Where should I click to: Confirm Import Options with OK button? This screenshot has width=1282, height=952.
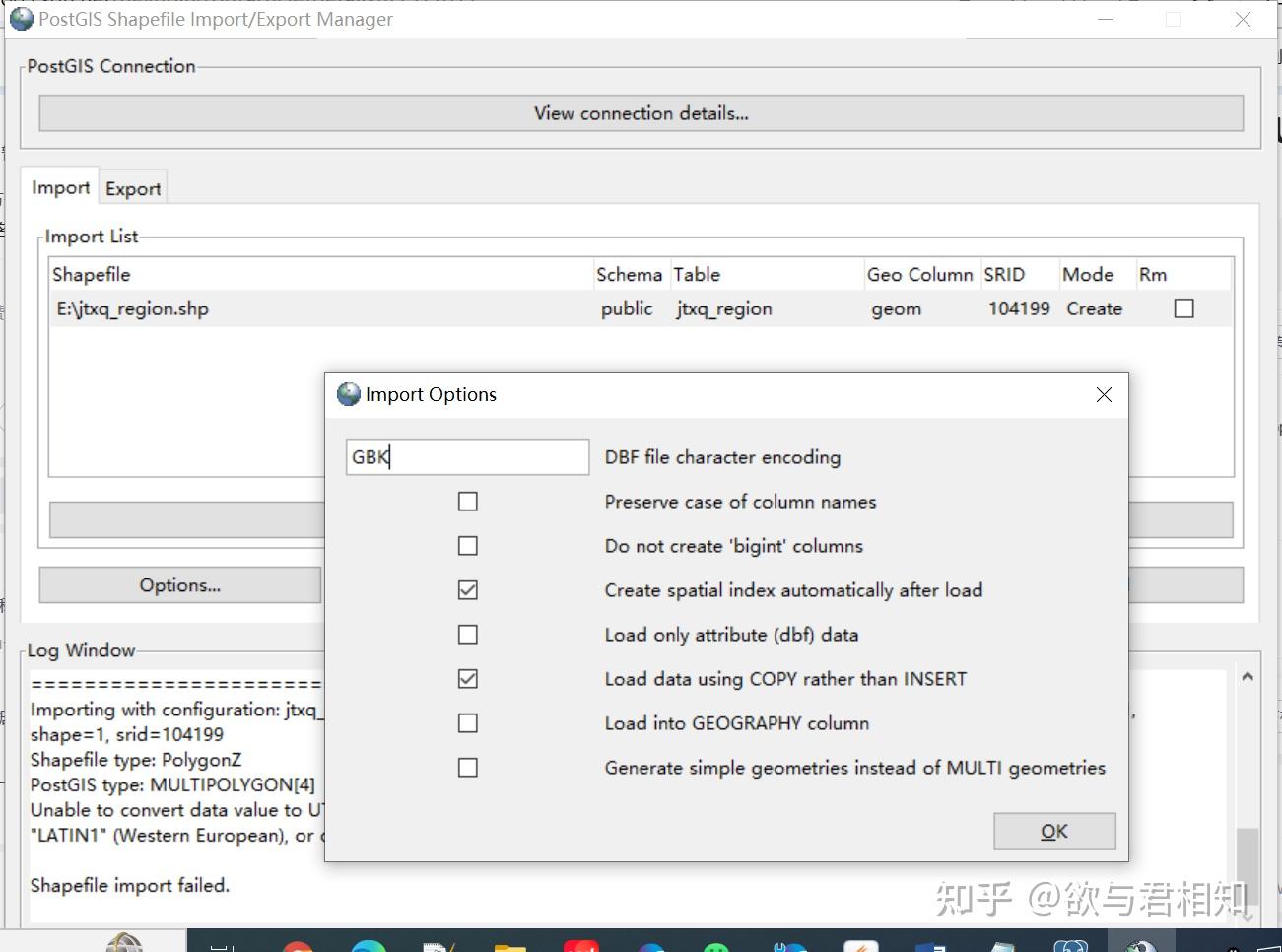click(1054, 831)
